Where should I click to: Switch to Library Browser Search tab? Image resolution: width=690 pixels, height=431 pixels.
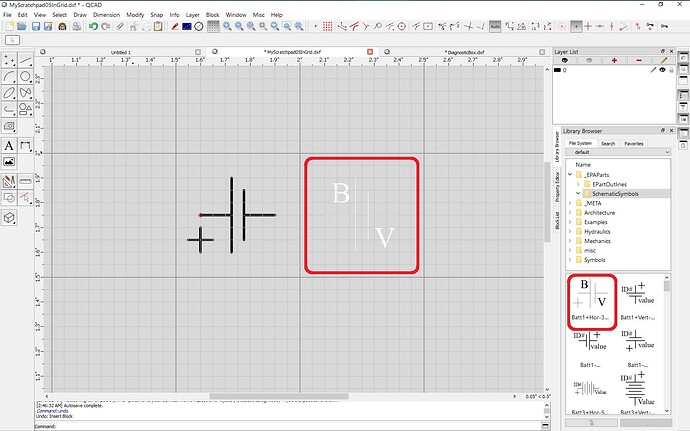(x=608, y=144)
